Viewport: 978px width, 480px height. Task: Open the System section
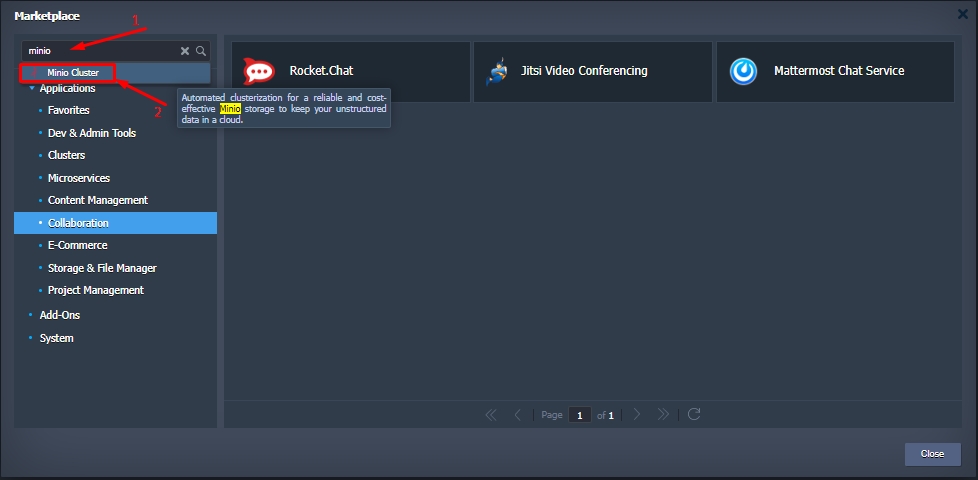(x=57, y=338)
